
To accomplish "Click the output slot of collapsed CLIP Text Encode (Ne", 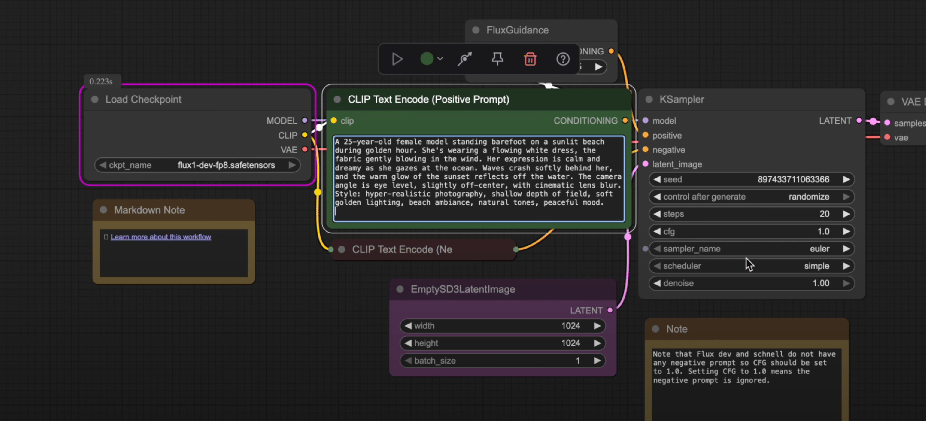I will coord(516,250).
